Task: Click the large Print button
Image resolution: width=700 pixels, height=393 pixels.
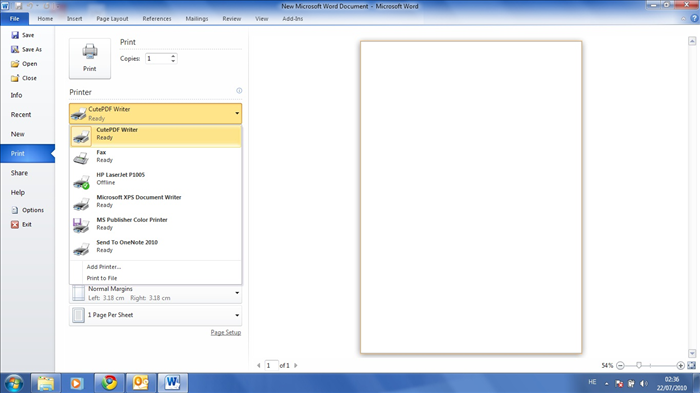Action: 90,59
